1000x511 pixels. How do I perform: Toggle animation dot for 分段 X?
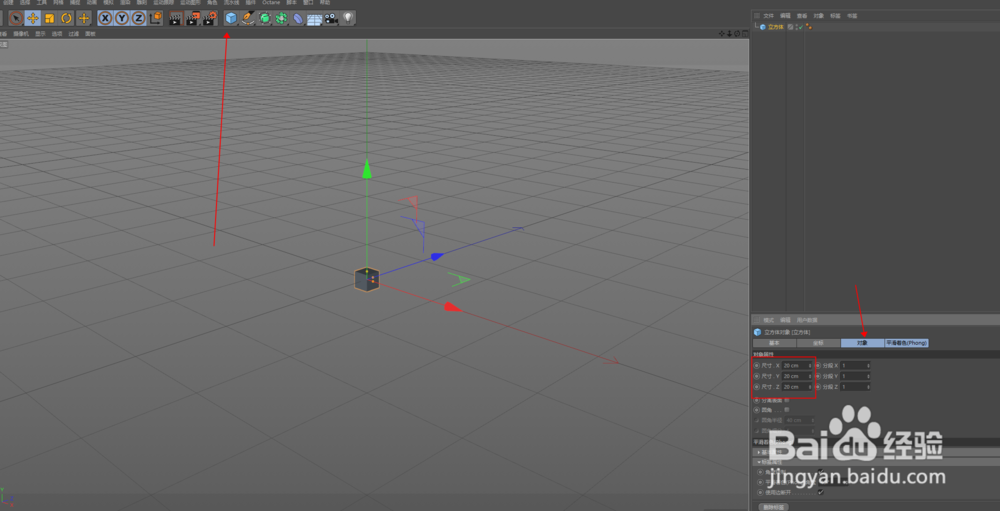pos(818,366)
